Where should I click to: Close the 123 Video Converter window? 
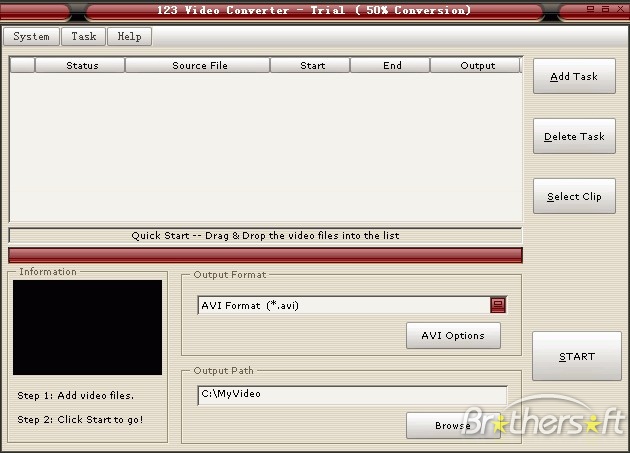click(621, 9)
